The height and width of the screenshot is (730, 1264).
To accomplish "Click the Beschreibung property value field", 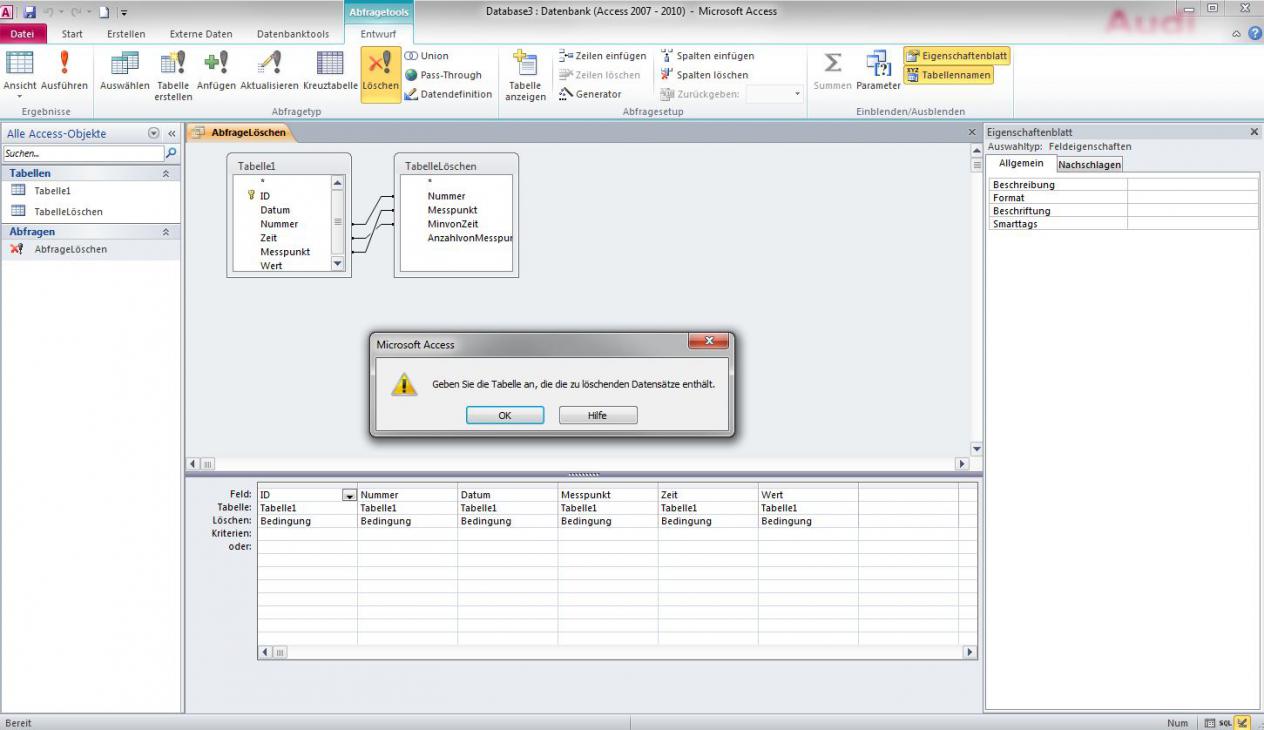I will point(1193,185).
